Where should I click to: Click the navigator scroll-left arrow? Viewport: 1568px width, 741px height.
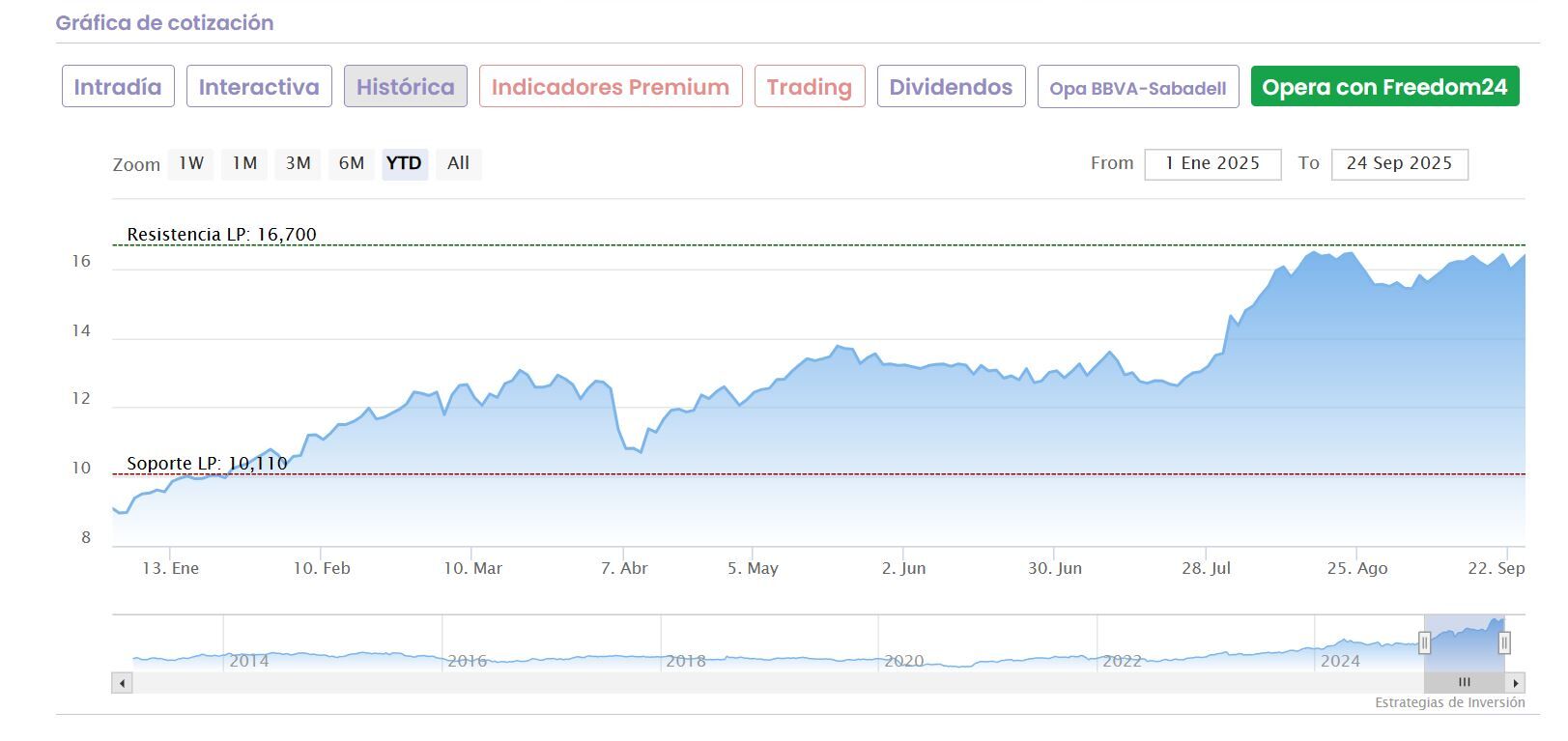tap(122, 683)
